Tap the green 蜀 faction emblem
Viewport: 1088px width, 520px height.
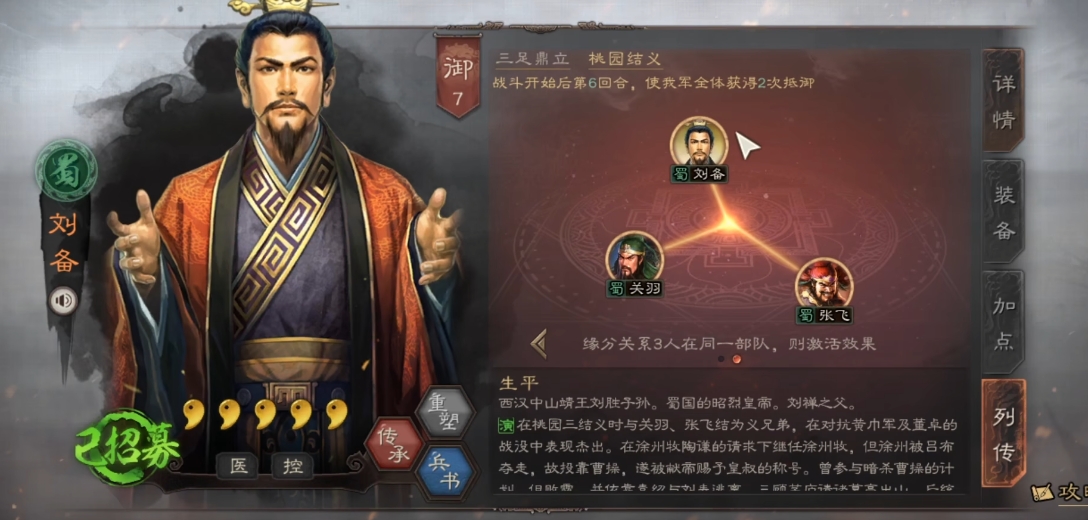click(x=67, y=170)
